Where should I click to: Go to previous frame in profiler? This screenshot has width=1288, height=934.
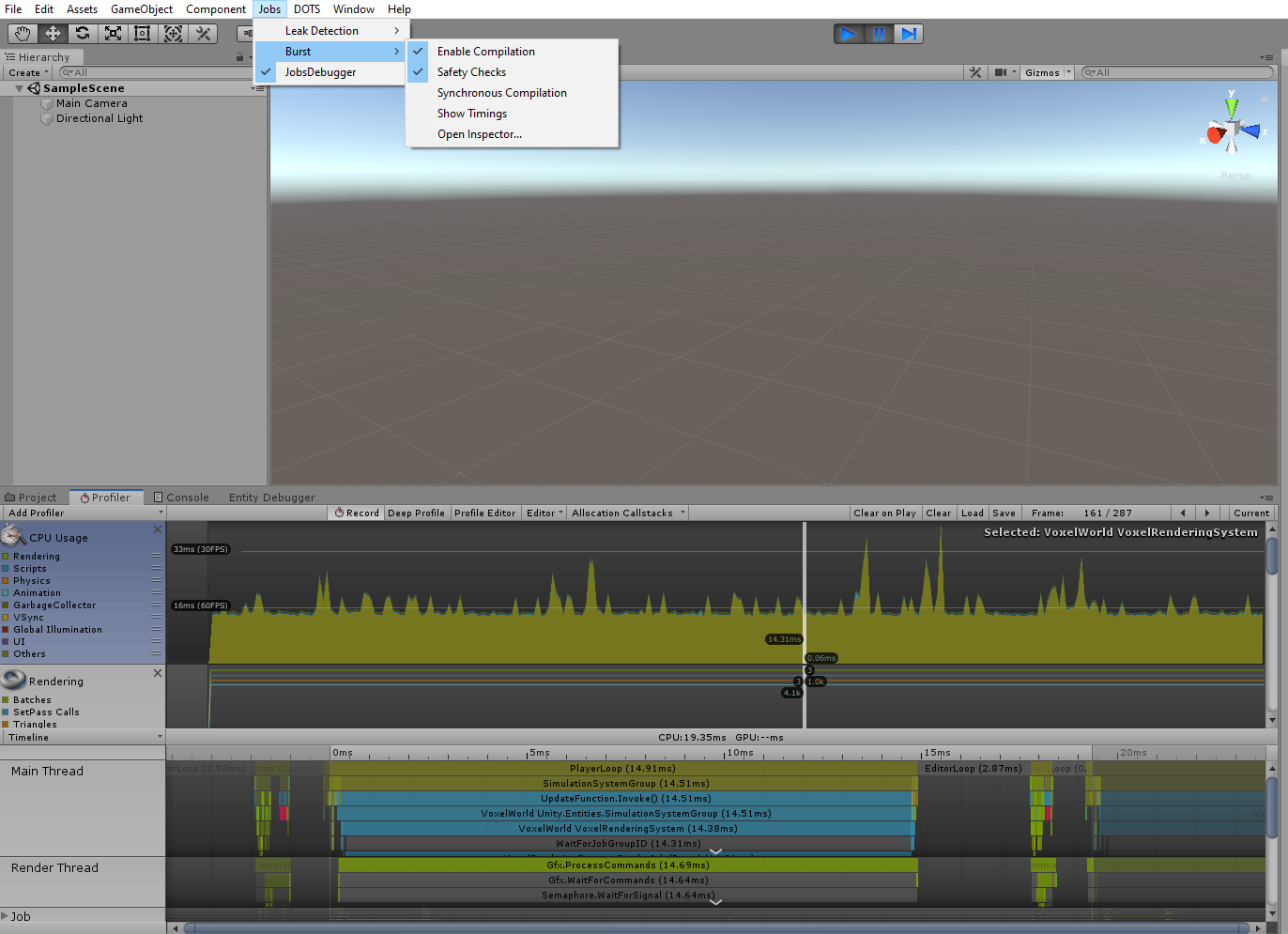pos(1183,513)
